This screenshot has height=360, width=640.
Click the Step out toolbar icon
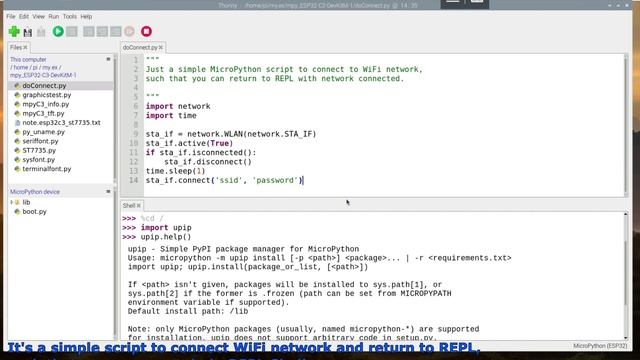pyautogui.click(x=116, y=31)
